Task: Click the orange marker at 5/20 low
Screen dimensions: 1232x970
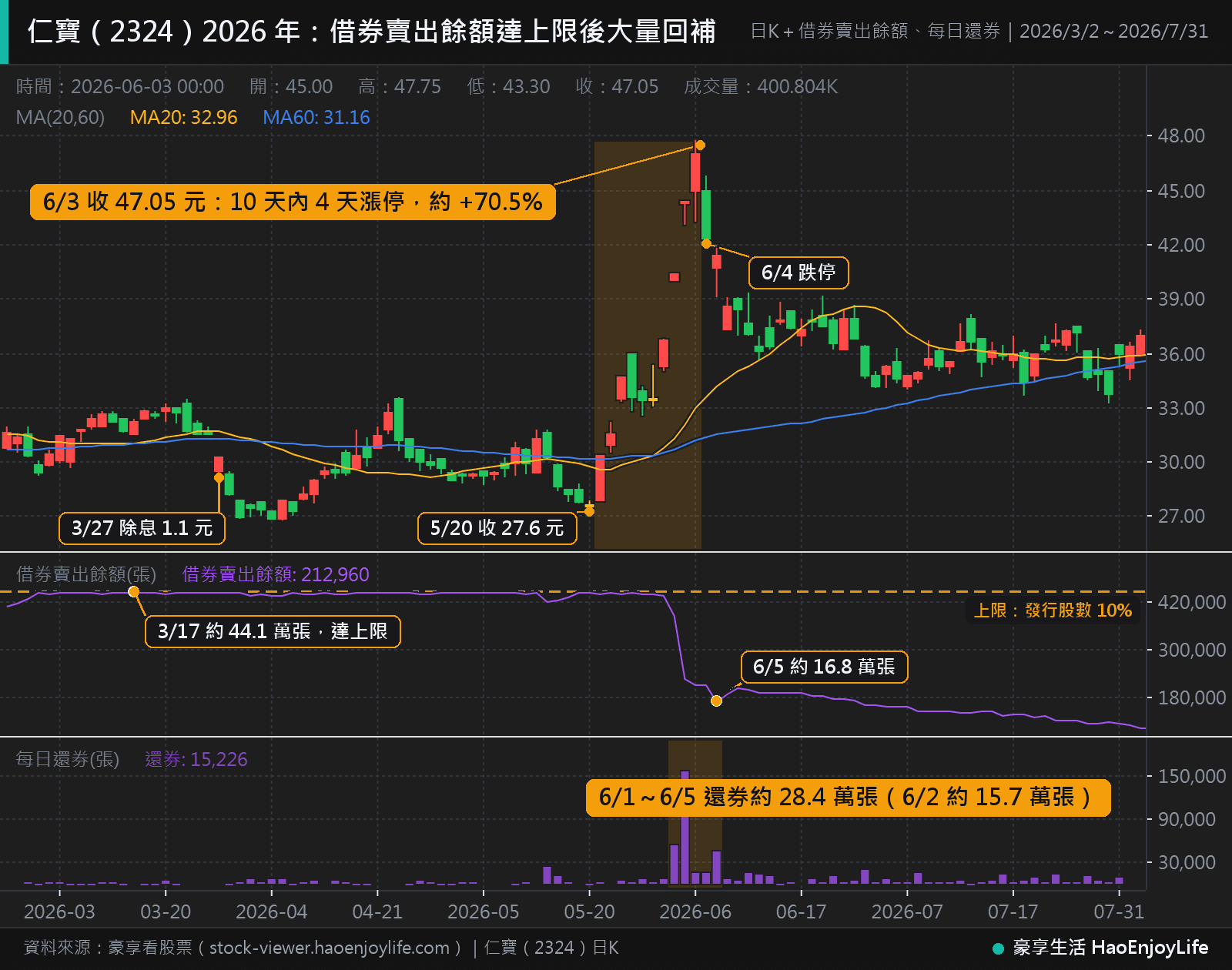Action: (589, 511)
